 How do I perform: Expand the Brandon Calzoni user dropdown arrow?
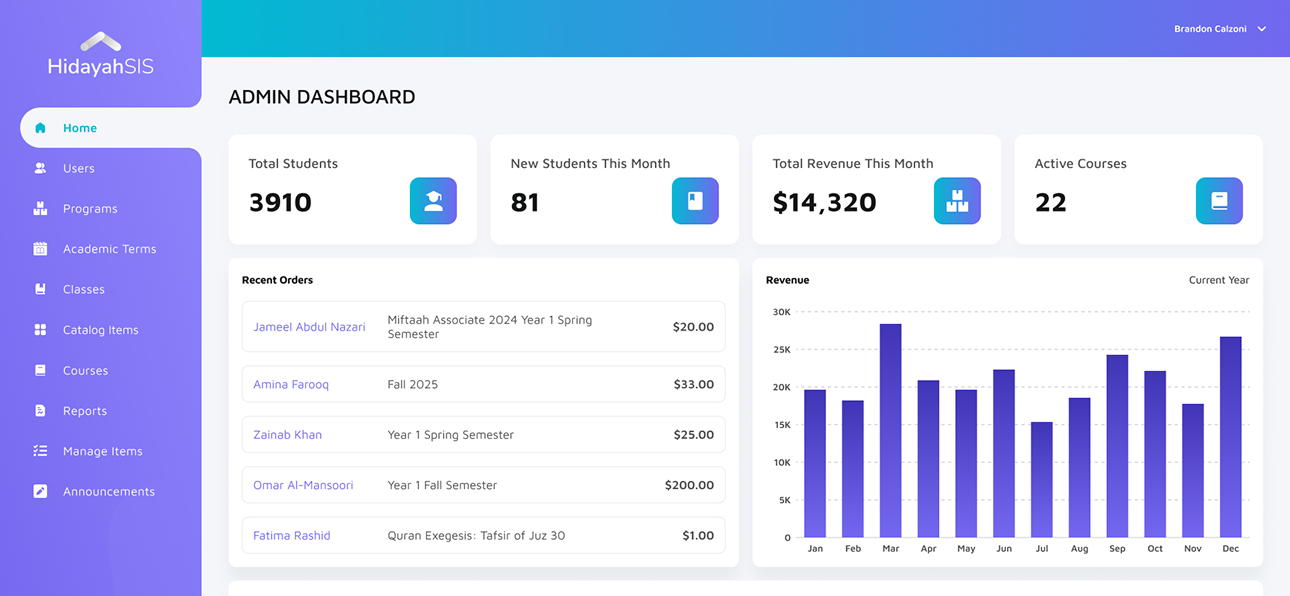1262,29
